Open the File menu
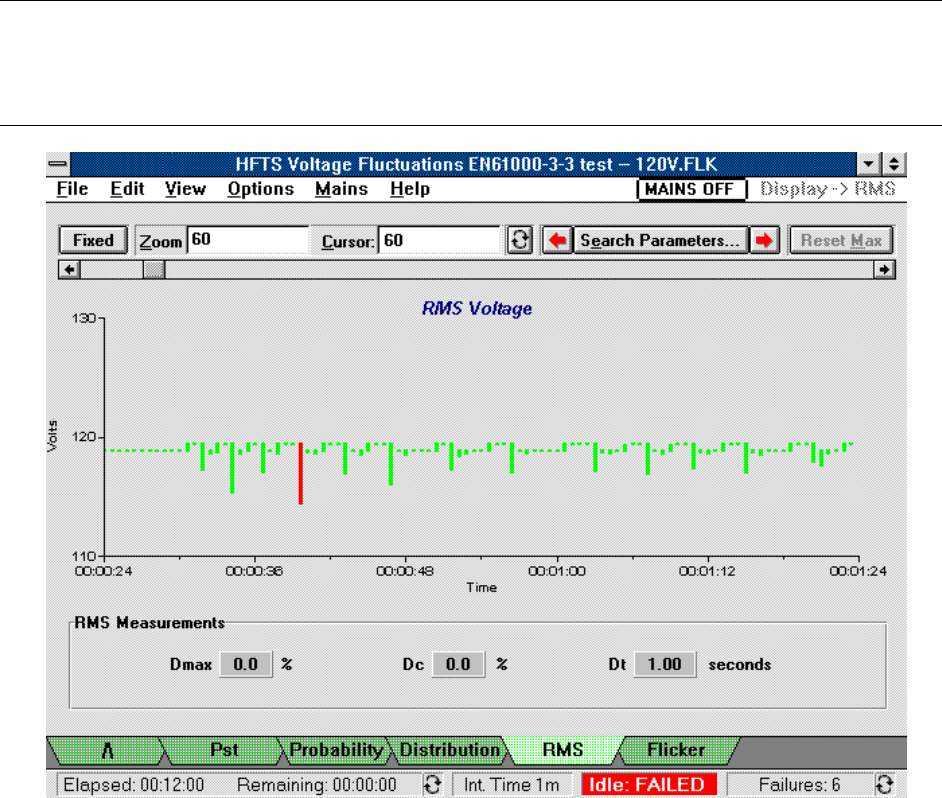 pos(72,189)
